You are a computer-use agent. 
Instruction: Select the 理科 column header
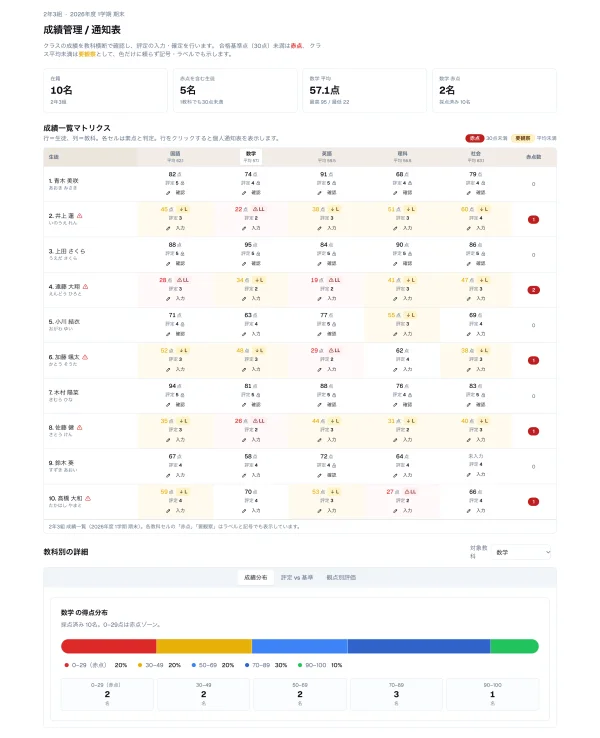pyautogui.click(x=402, y=157)
